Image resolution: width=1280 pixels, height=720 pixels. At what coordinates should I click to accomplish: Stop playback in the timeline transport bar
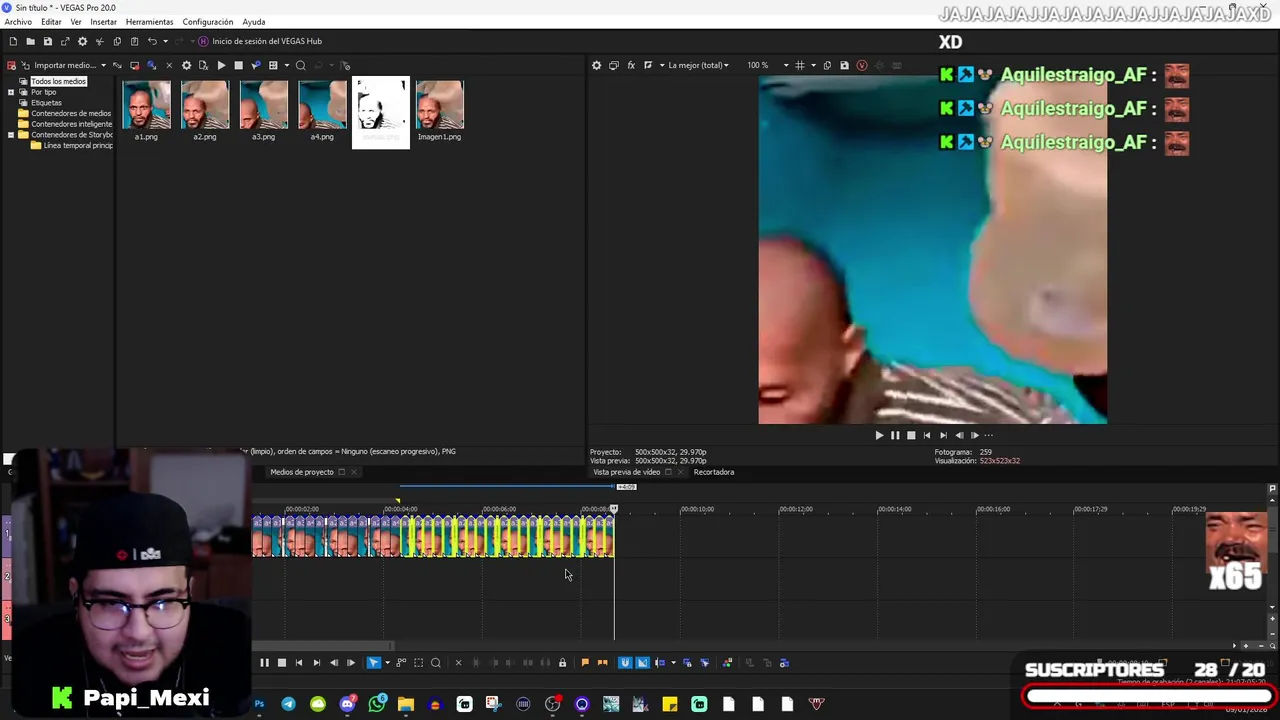(x=282, y=663)
